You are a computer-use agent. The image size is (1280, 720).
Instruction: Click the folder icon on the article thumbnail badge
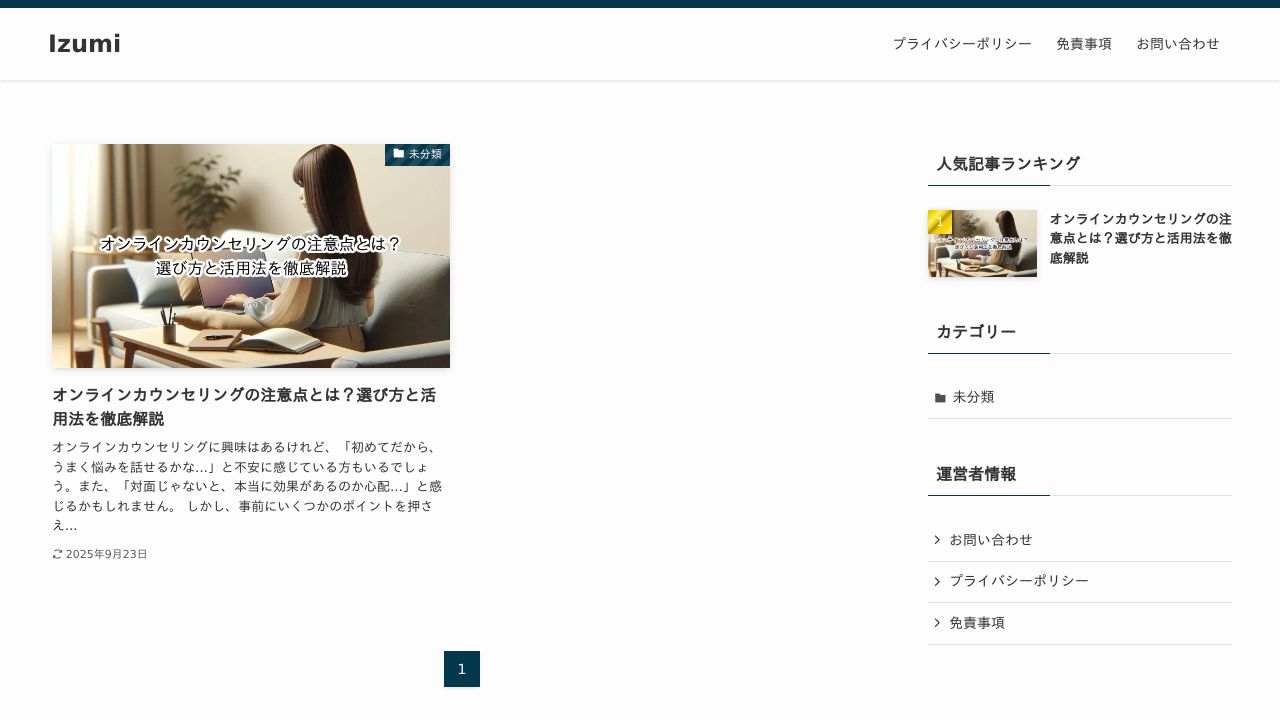click(x=399, y=154)
